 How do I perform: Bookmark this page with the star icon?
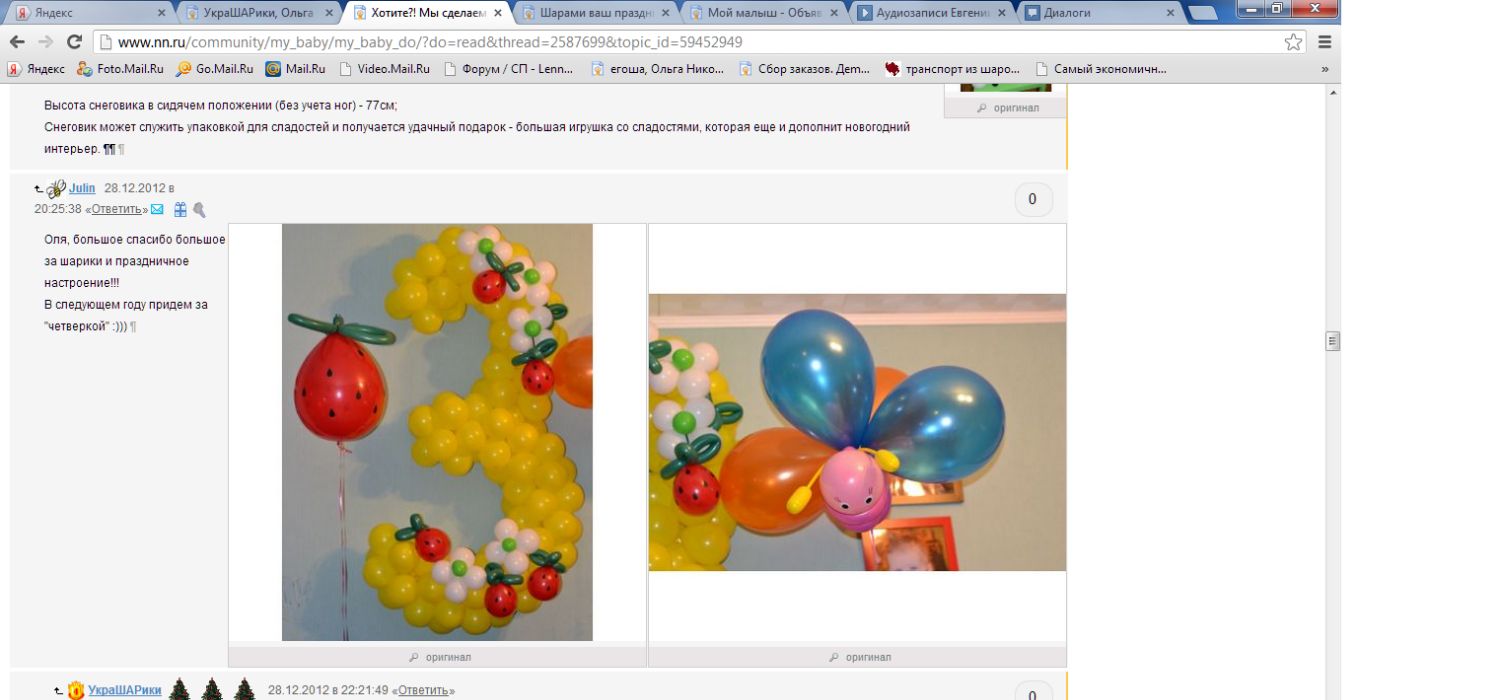click(x=1294, y=42)
